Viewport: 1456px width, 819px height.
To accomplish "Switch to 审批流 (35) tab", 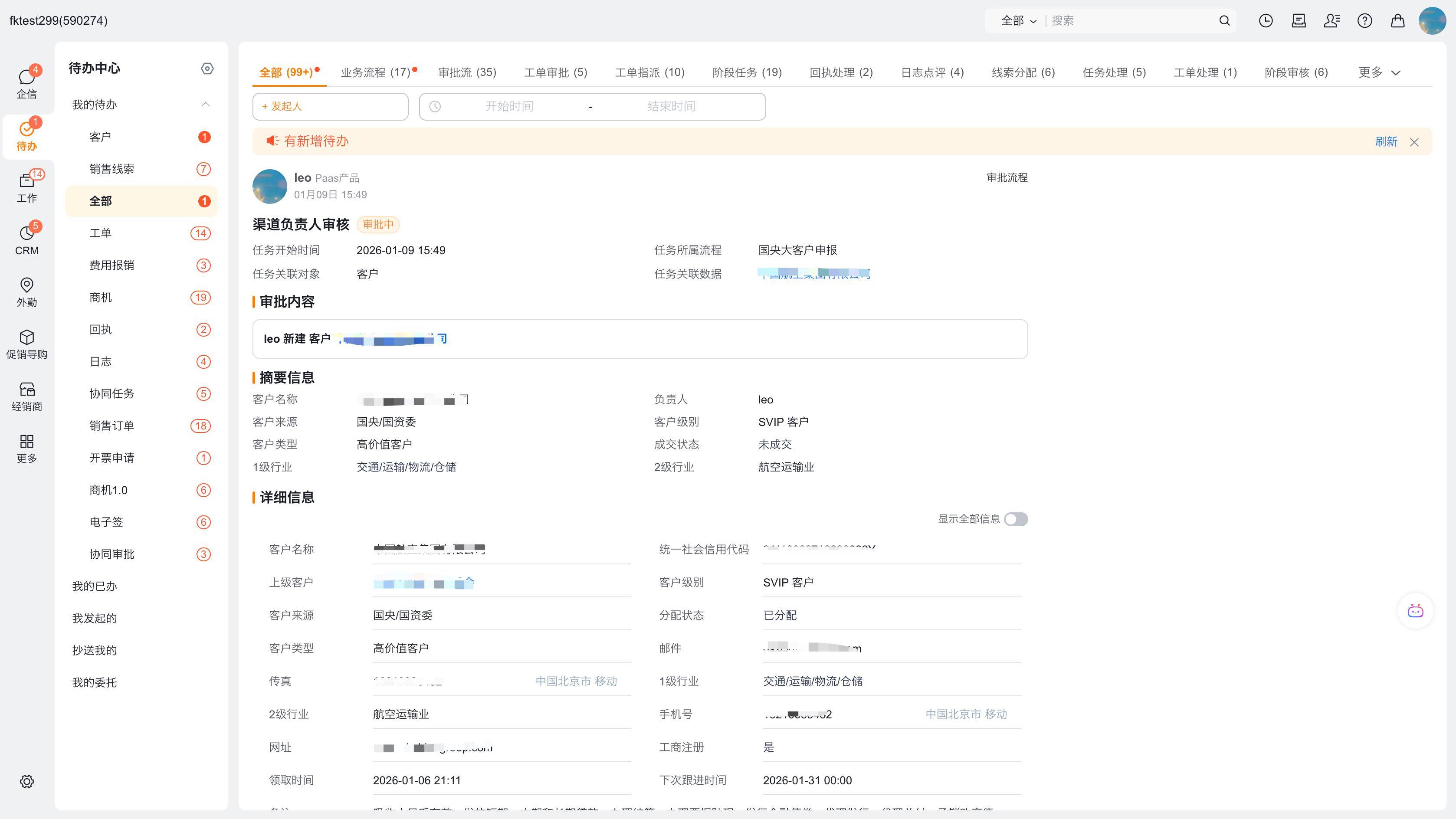I will click(x=467, y=72).
